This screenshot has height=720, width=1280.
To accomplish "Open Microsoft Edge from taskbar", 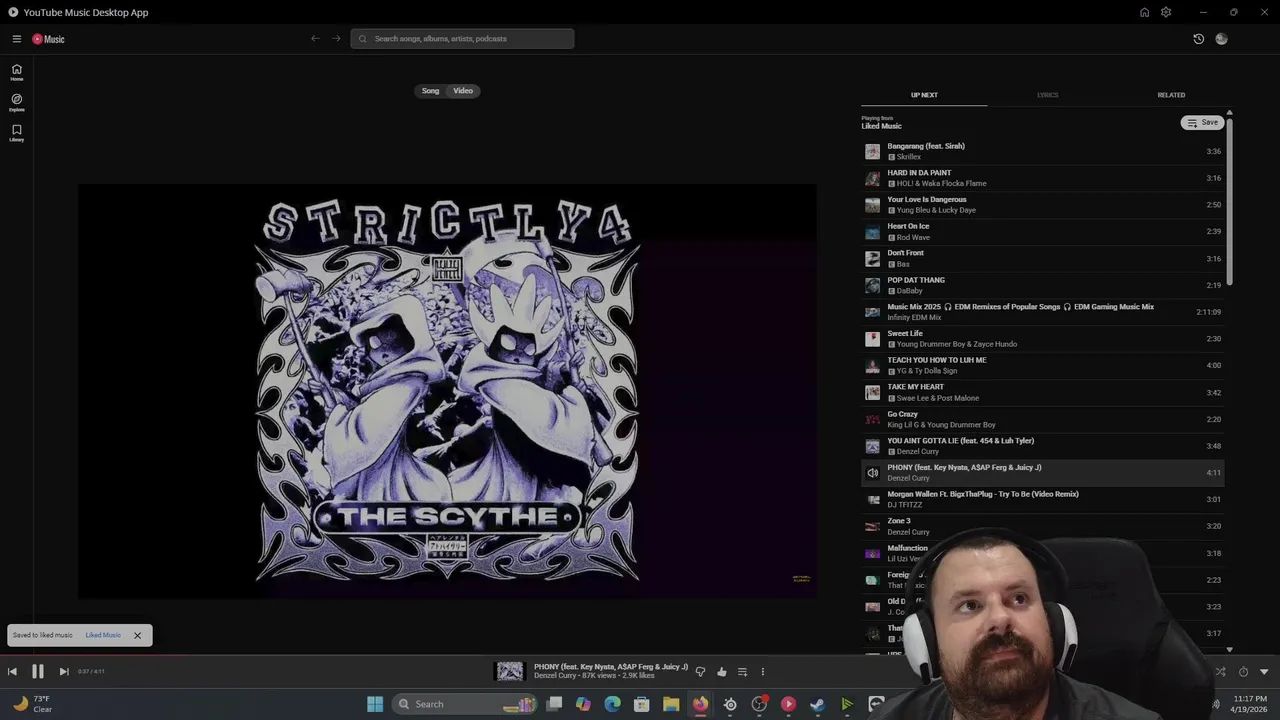I will [612, 704].
